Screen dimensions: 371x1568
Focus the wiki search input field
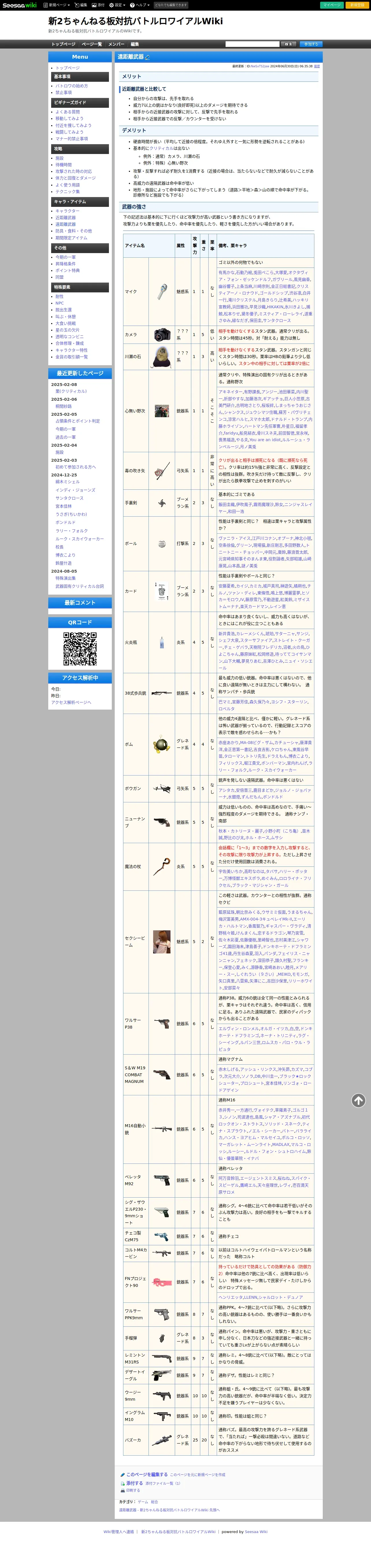point(252,44)
